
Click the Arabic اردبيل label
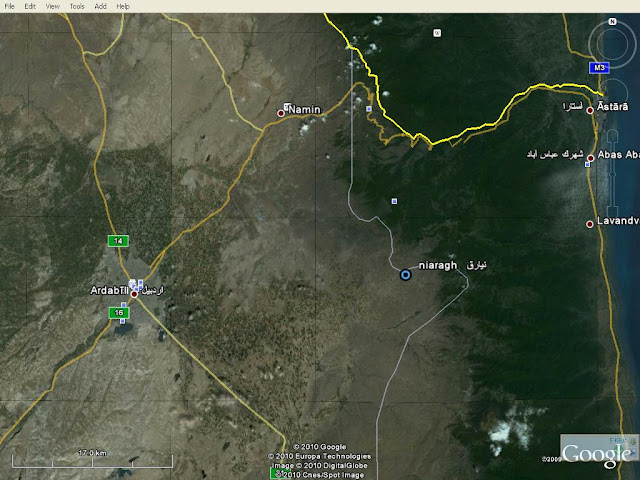(152, 290)
